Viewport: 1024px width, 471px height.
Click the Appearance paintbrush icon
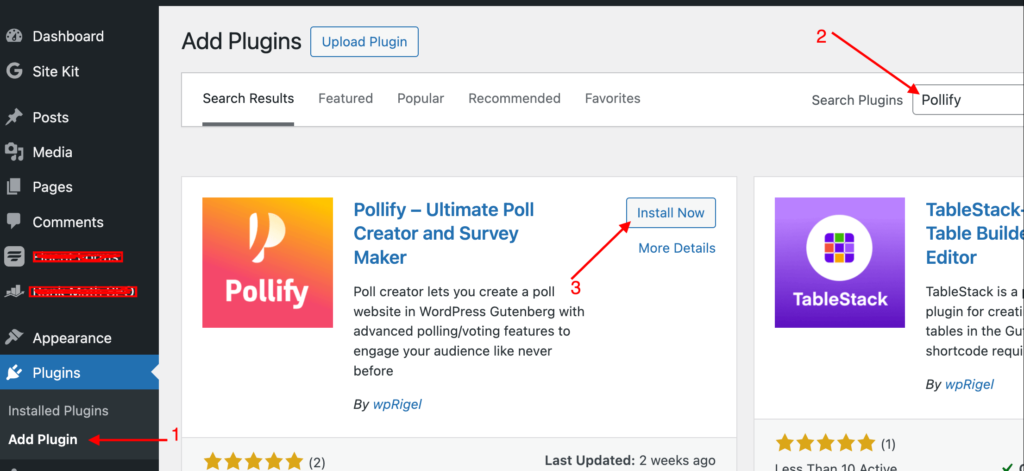pyautogui.click(x=14, y=338)
